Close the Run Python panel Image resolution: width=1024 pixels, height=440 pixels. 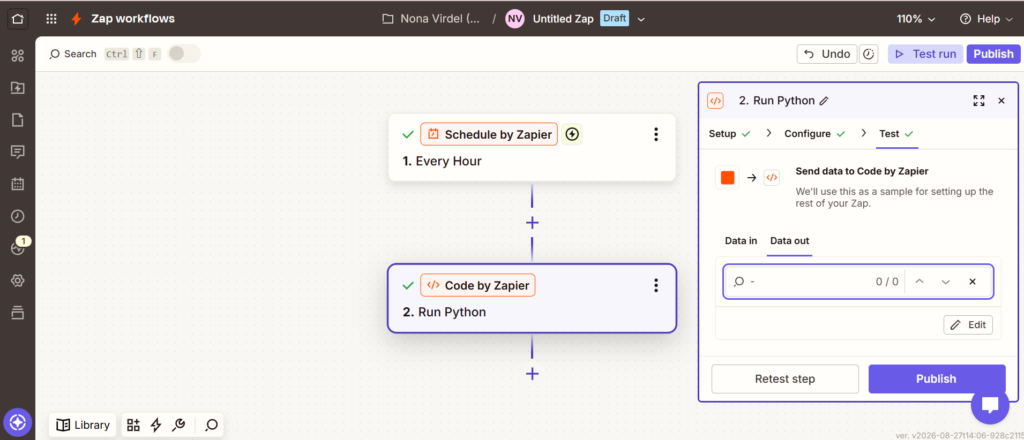[x=1001, y=101]
